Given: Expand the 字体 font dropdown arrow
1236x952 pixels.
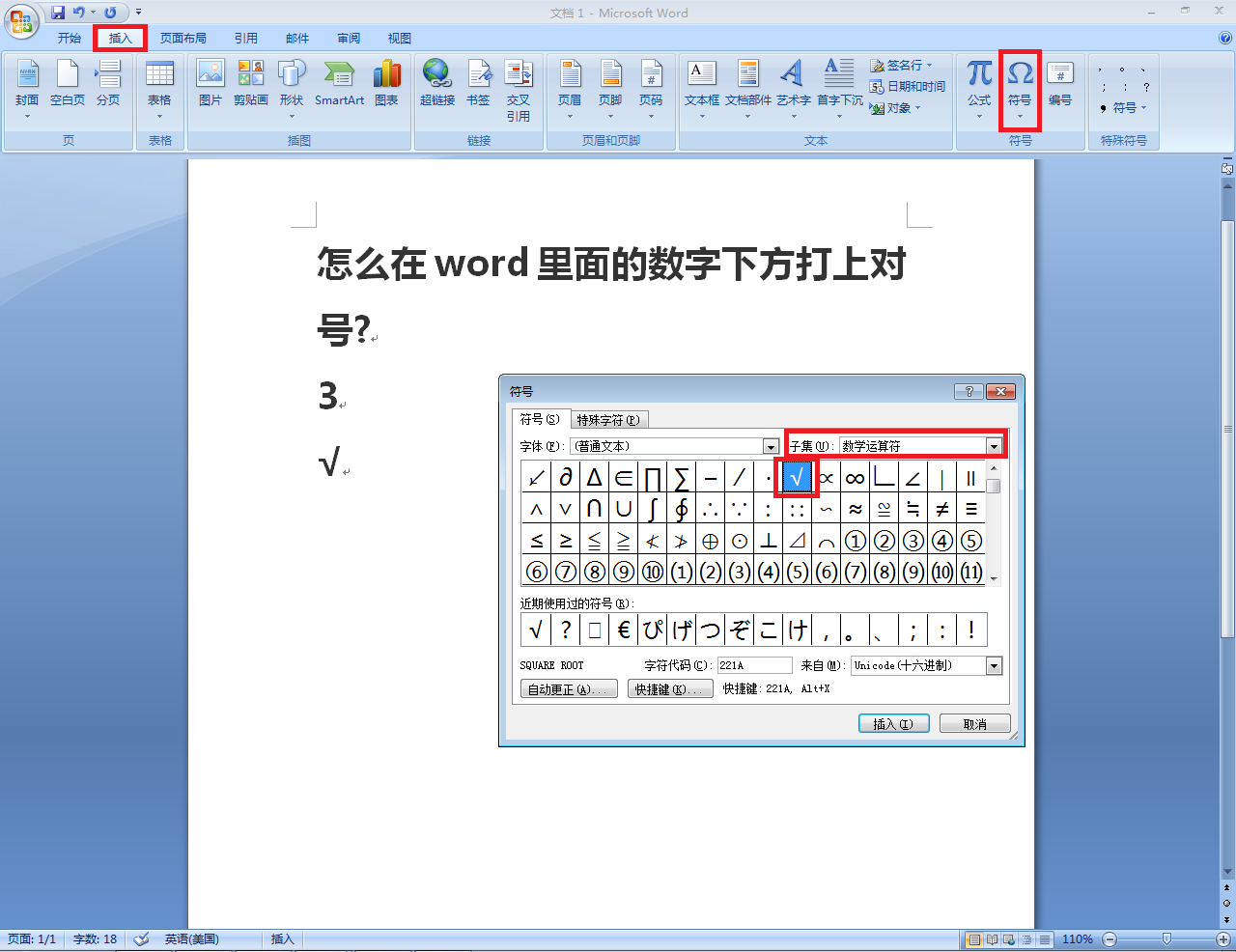Looking at the screenshot, I should 771,446.
